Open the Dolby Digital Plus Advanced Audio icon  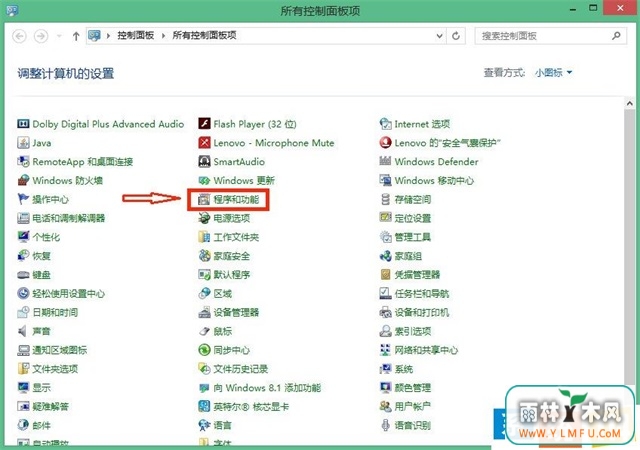23,124
